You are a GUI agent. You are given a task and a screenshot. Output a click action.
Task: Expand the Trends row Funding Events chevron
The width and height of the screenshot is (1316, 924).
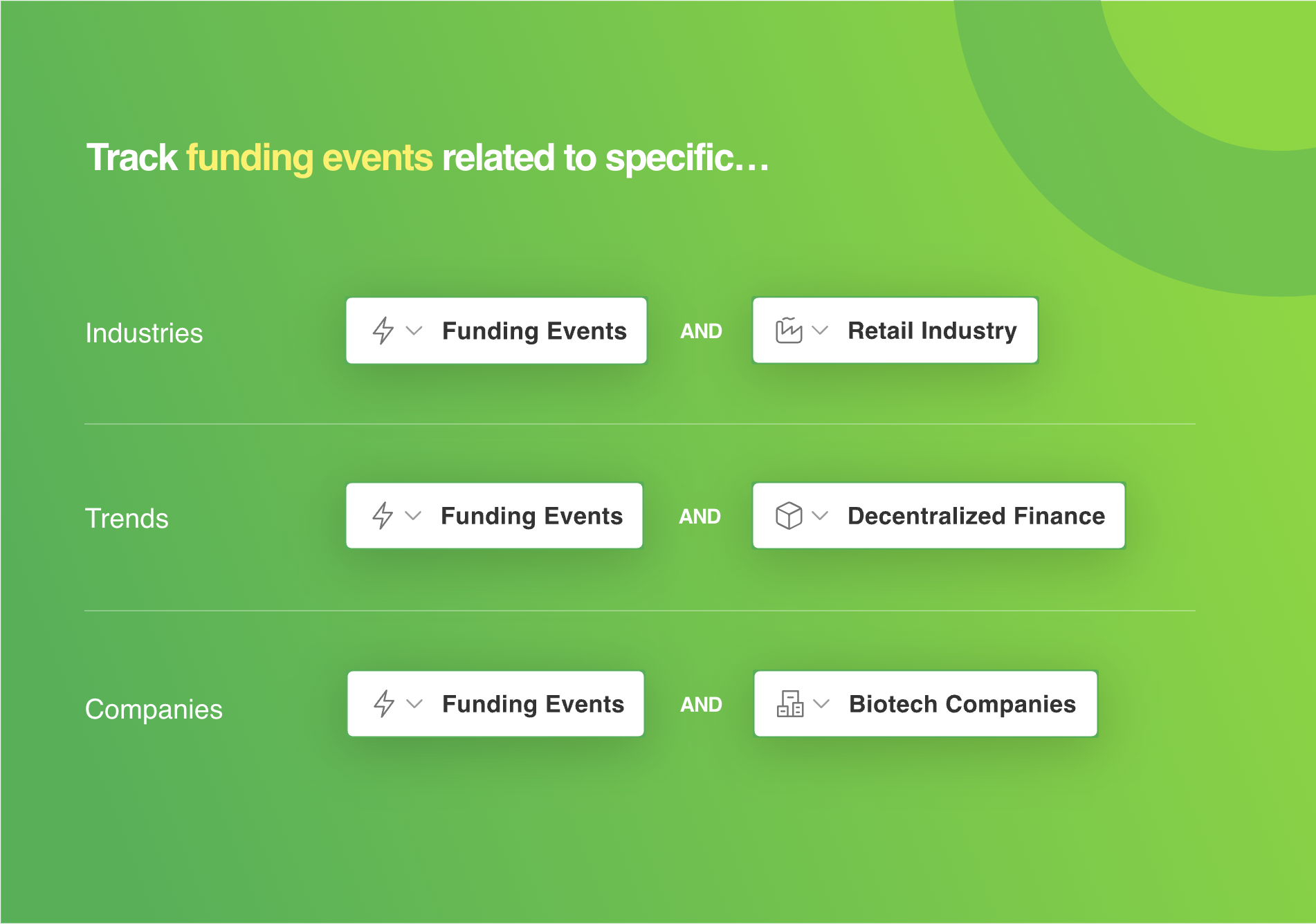point(413,516)
